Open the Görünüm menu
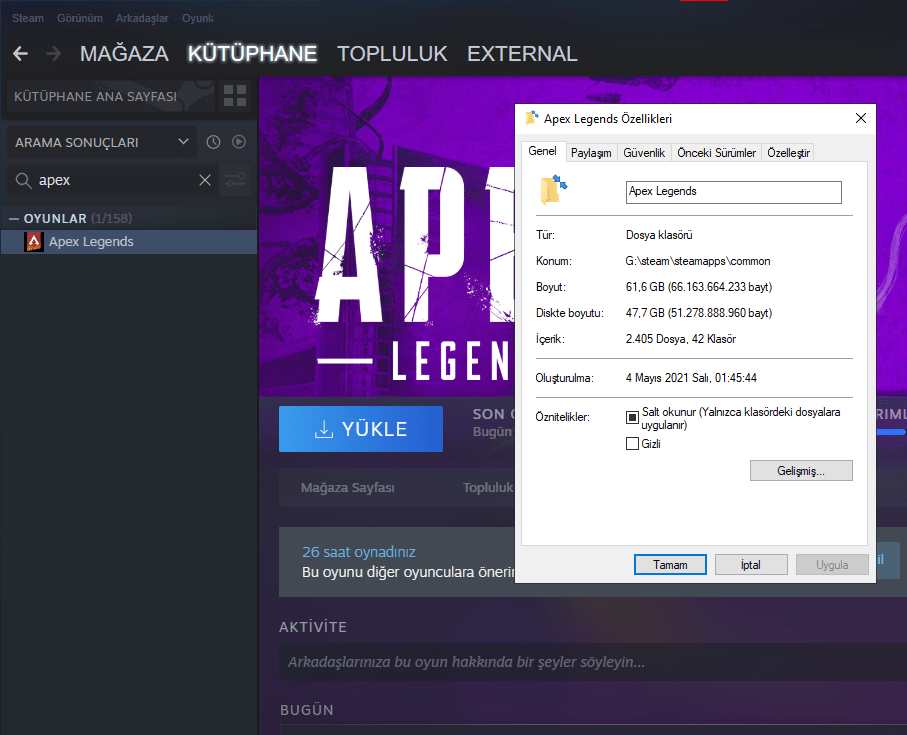Viewport: 907px width, 735px height. [80, 18]
